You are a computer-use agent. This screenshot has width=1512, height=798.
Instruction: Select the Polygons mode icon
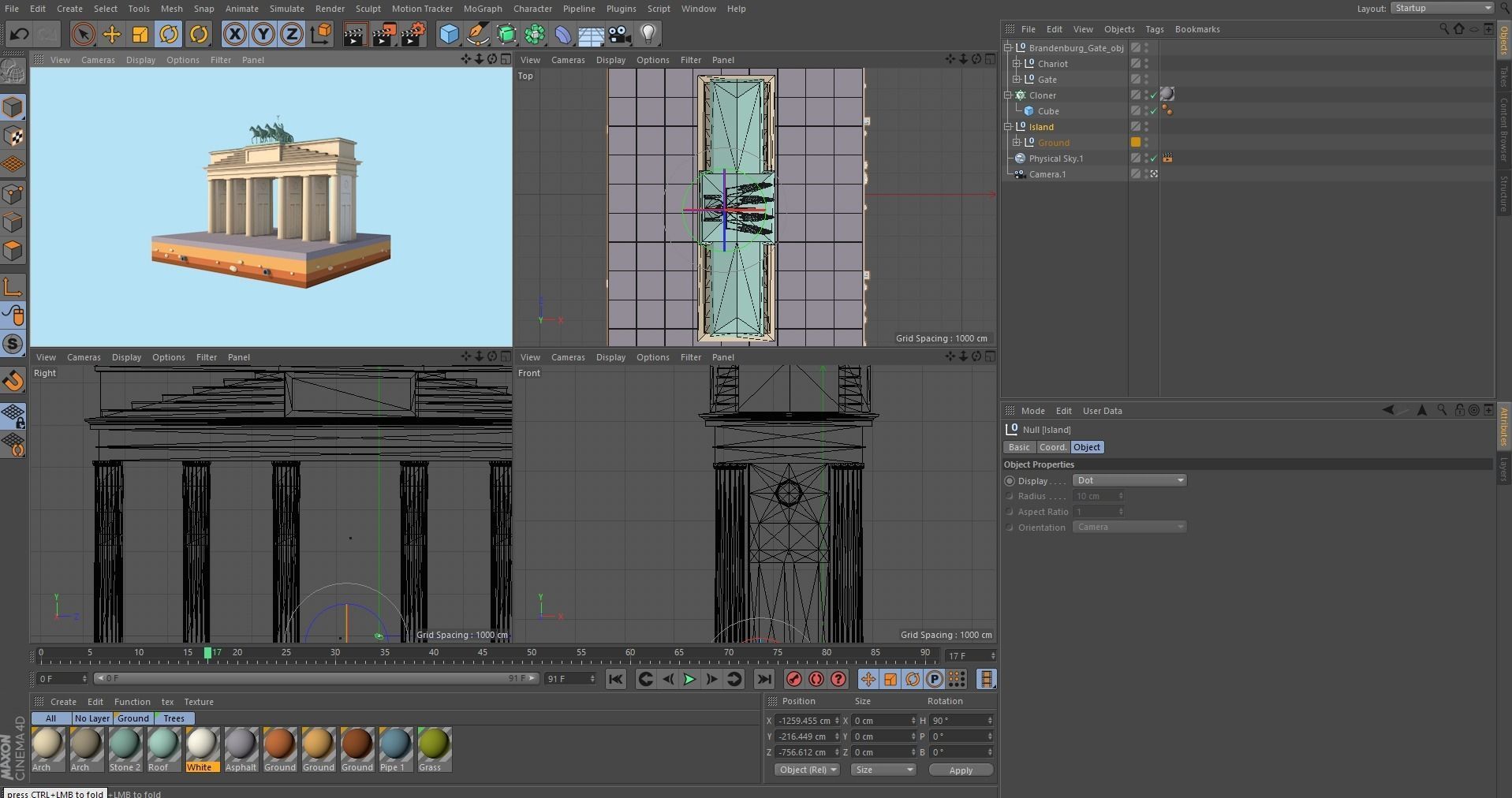coord(13,251)
